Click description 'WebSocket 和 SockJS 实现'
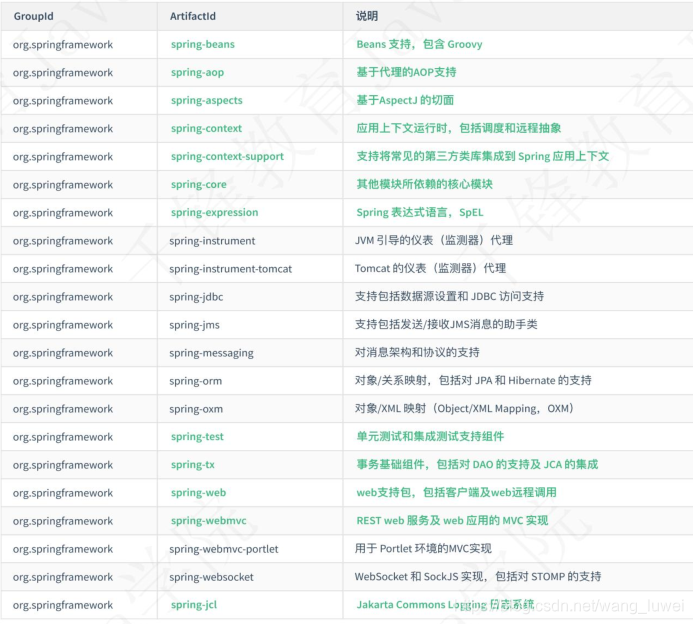693x624 pixels. coord(478,577)
